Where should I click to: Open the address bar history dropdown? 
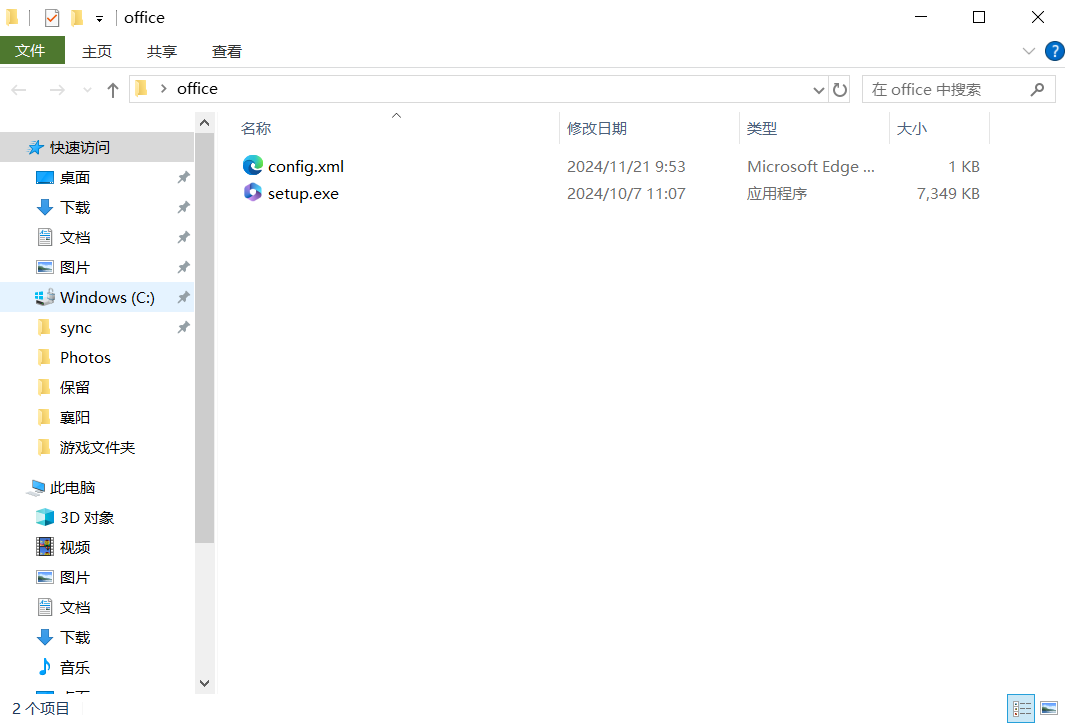click(818, 90)
